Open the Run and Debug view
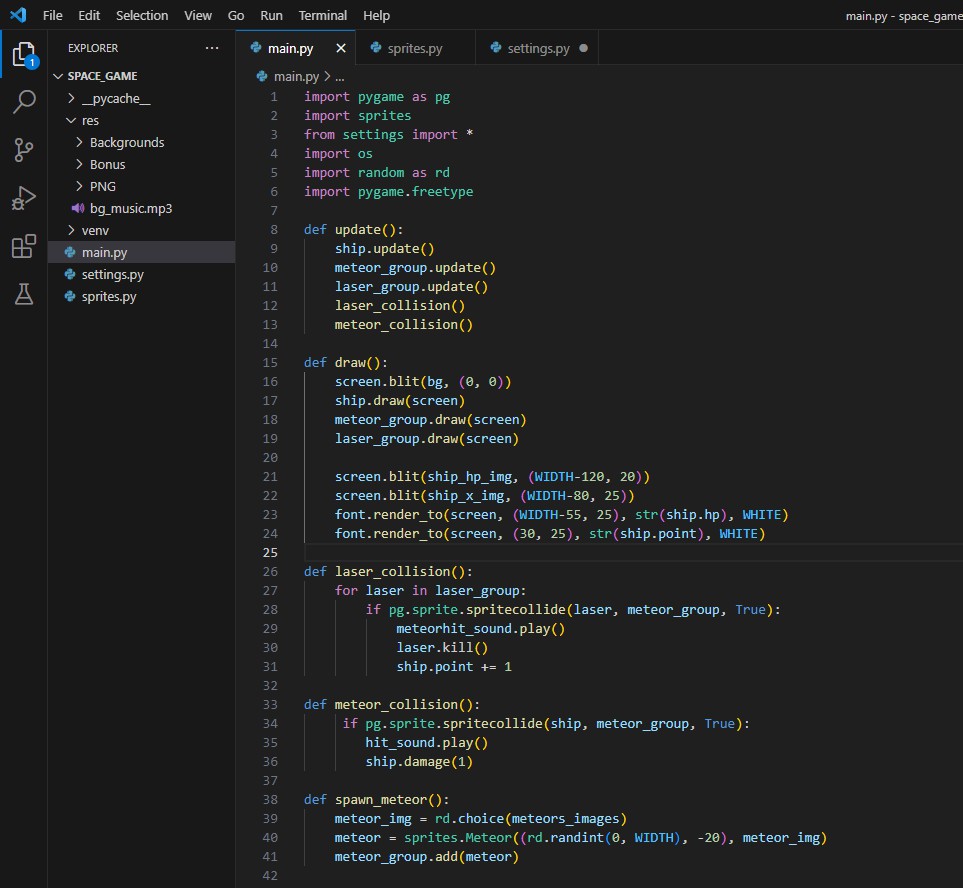963x888 pixels. point(24,198)
